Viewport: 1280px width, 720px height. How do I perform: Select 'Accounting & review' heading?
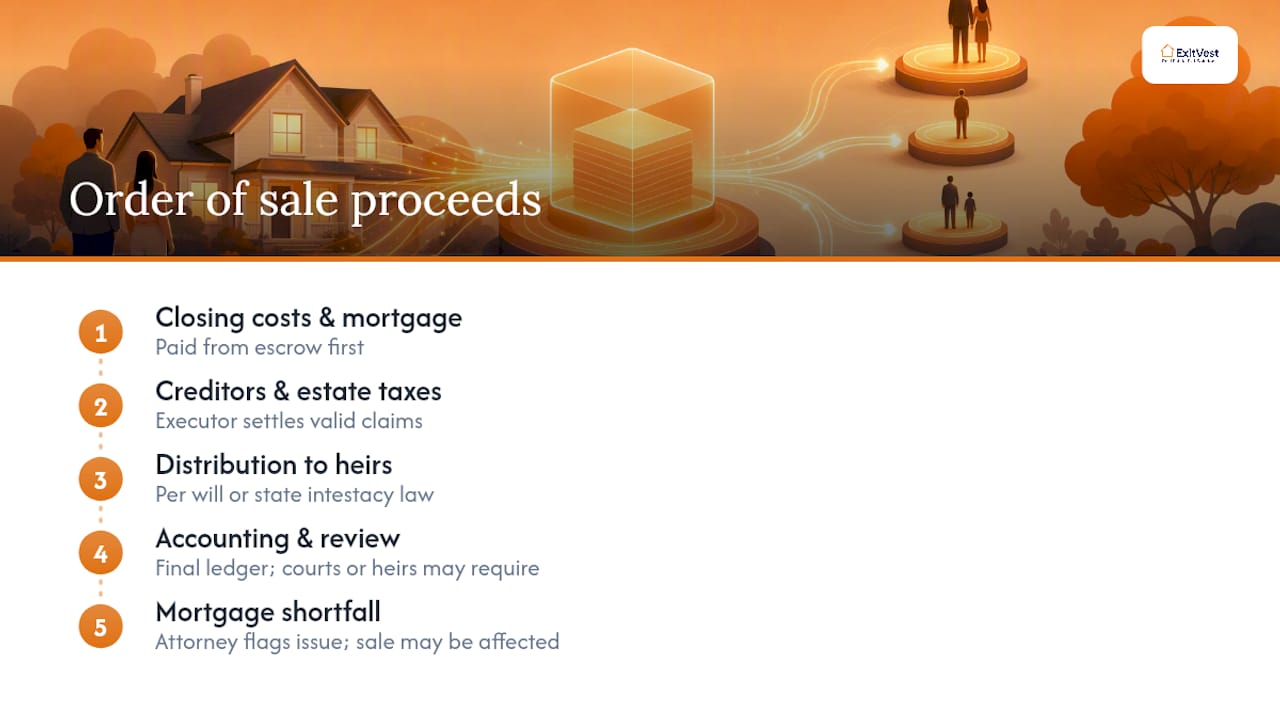278,538
